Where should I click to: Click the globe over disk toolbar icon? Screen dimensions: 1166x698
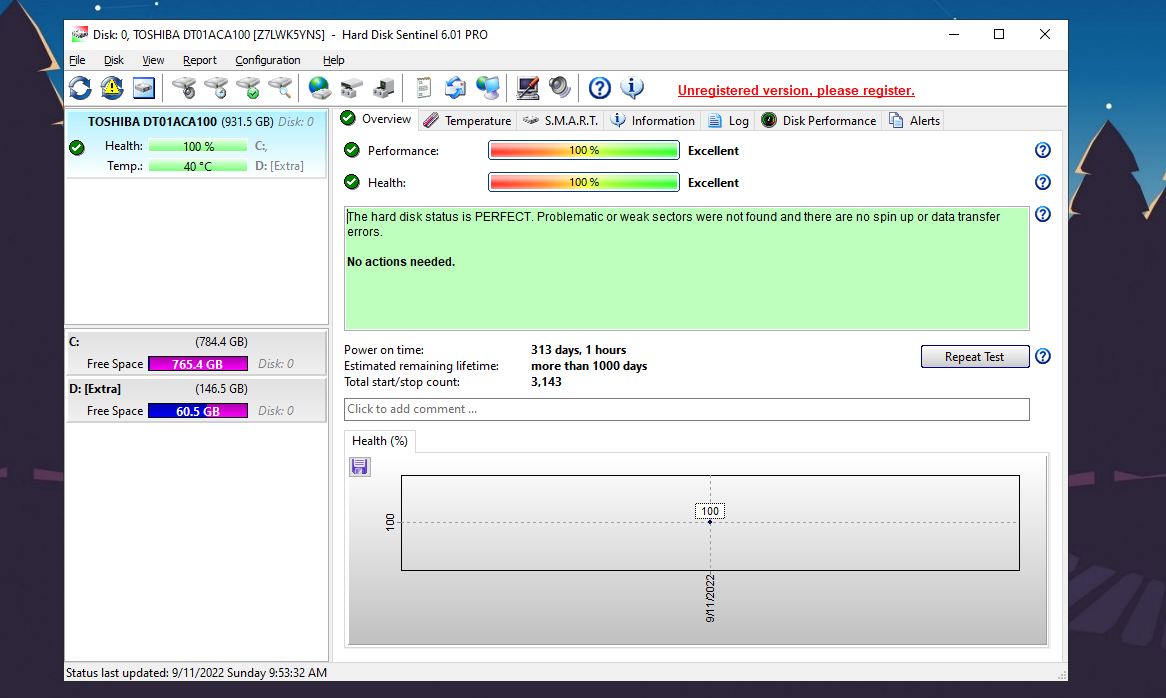click(320, 88)
